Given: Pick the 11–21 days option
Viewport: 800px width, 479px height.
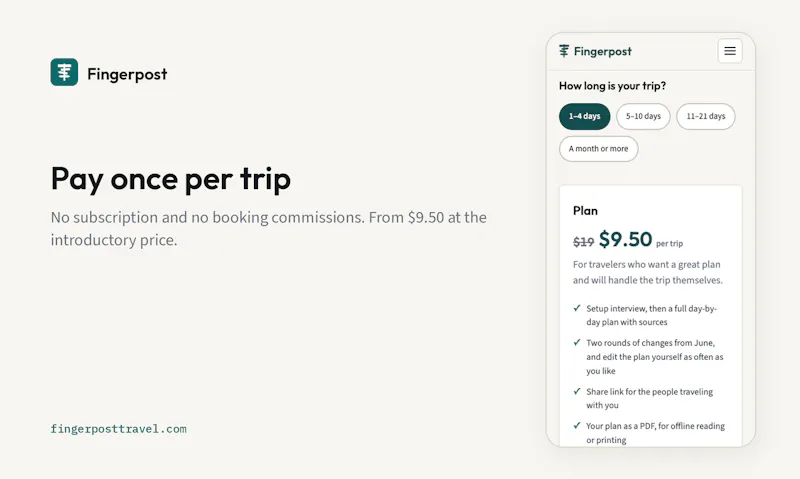Looking at the screenshot, I should (706, 116).
